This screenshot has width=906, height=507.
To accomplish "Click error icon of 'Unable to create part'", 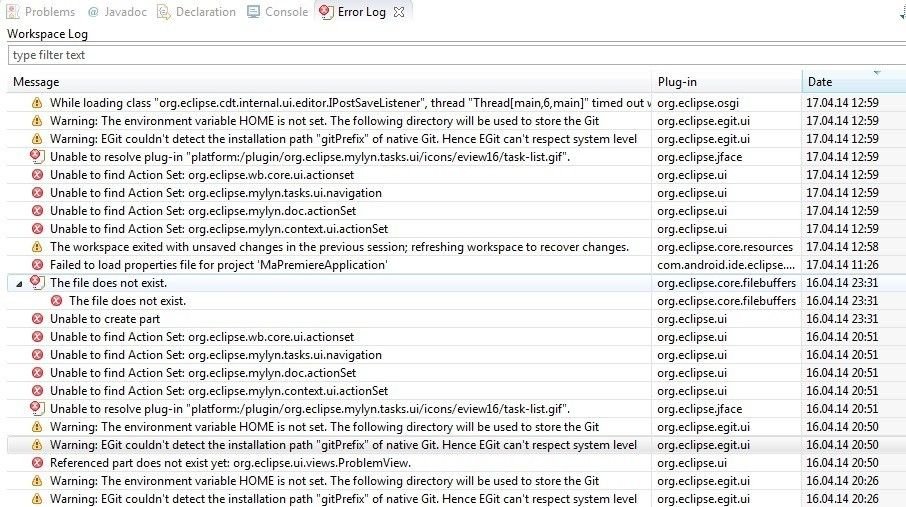I will click(x=37, y=319).
